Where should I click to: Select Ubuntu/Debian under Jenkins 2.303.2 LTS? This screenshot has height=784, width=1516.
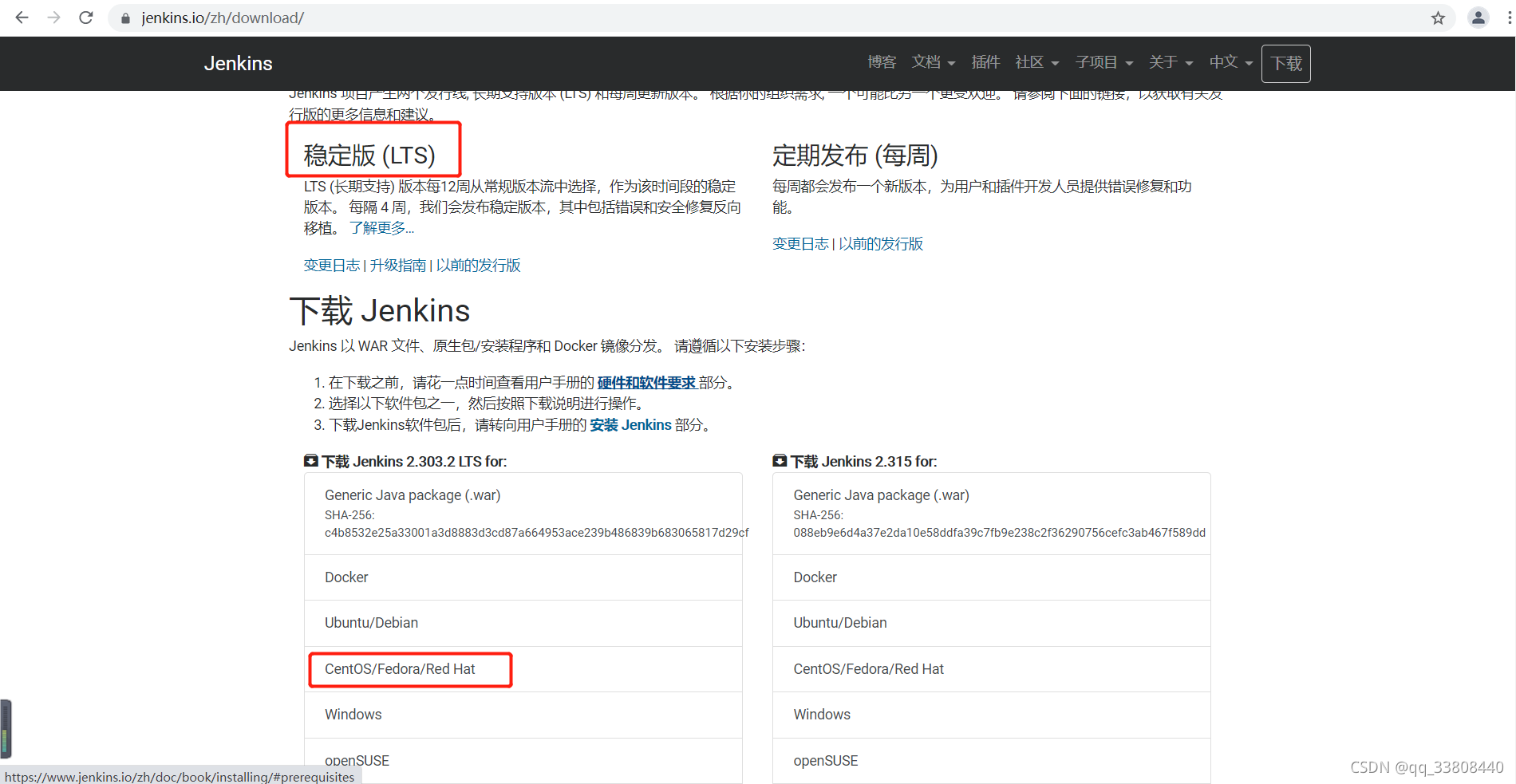(523, 623)
